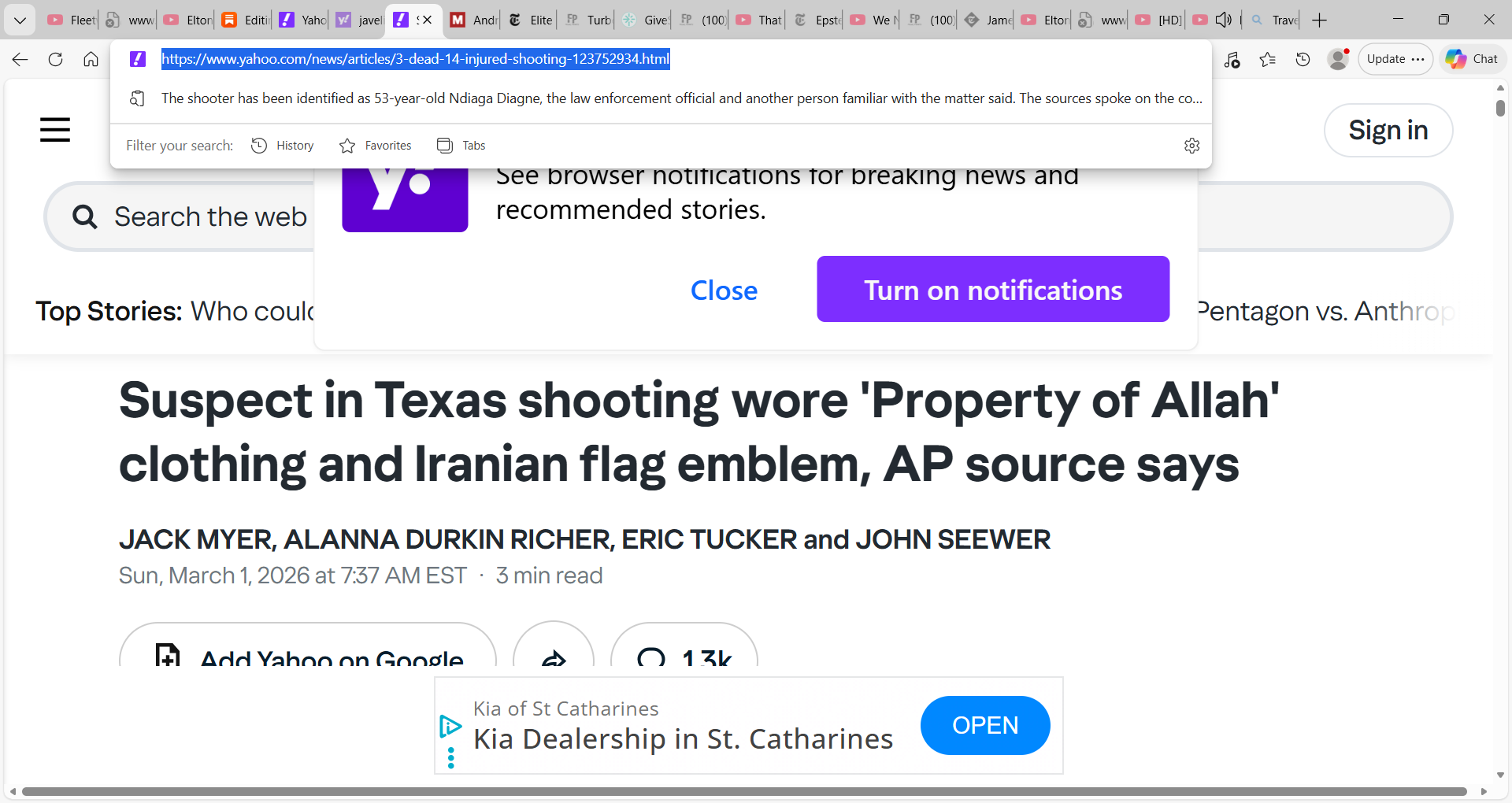Click the scroll right arrow on horizontal scrollbar
1512x803 pixels.
point(1484,792)
